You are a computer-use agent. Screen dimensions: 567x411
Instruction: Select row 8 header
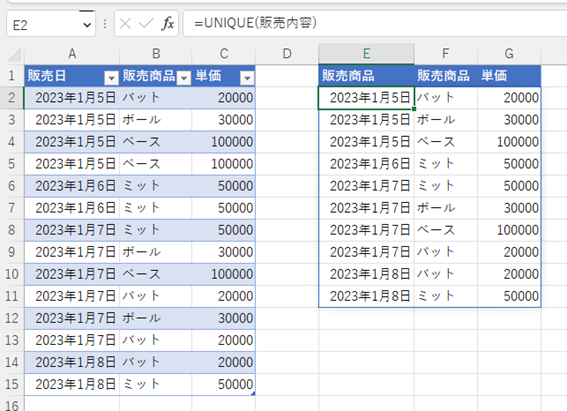[x=12, y=230]
